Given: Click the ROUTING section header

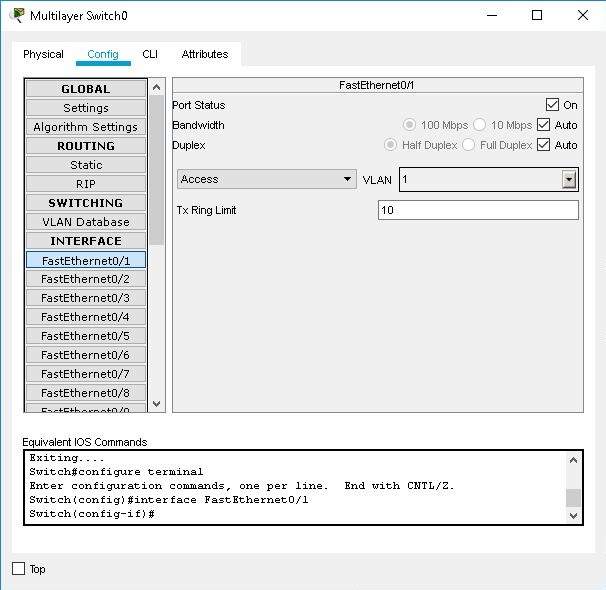Looking at the screenshot, I should point(86,146).
